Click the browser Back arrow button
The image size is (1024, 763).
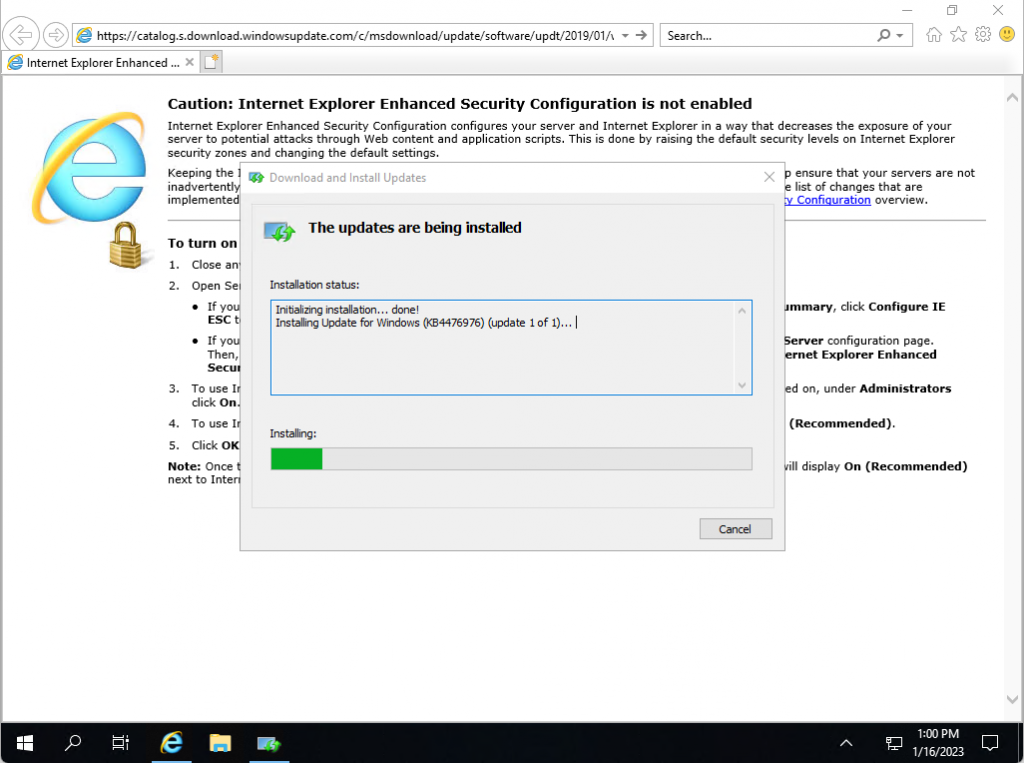(22, 35)
